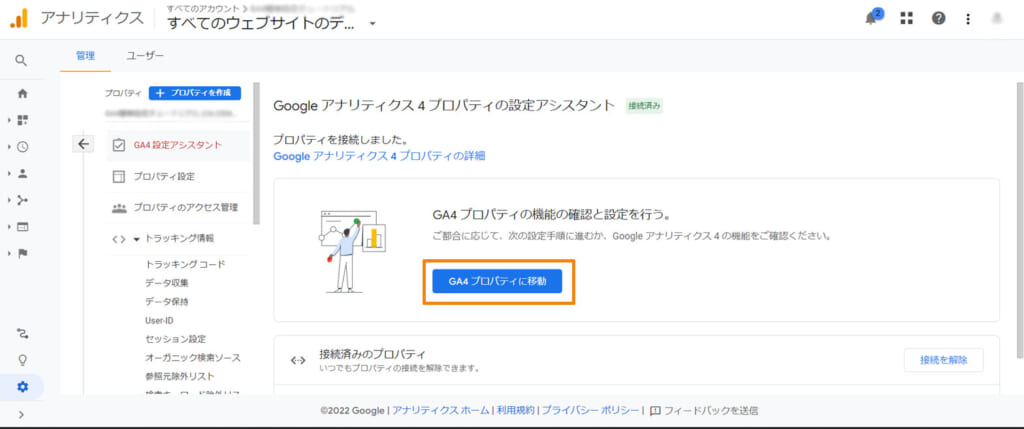1024x429 pixels.
Task: Click プロパティ設定 layout icon
Action: point(118,177)
